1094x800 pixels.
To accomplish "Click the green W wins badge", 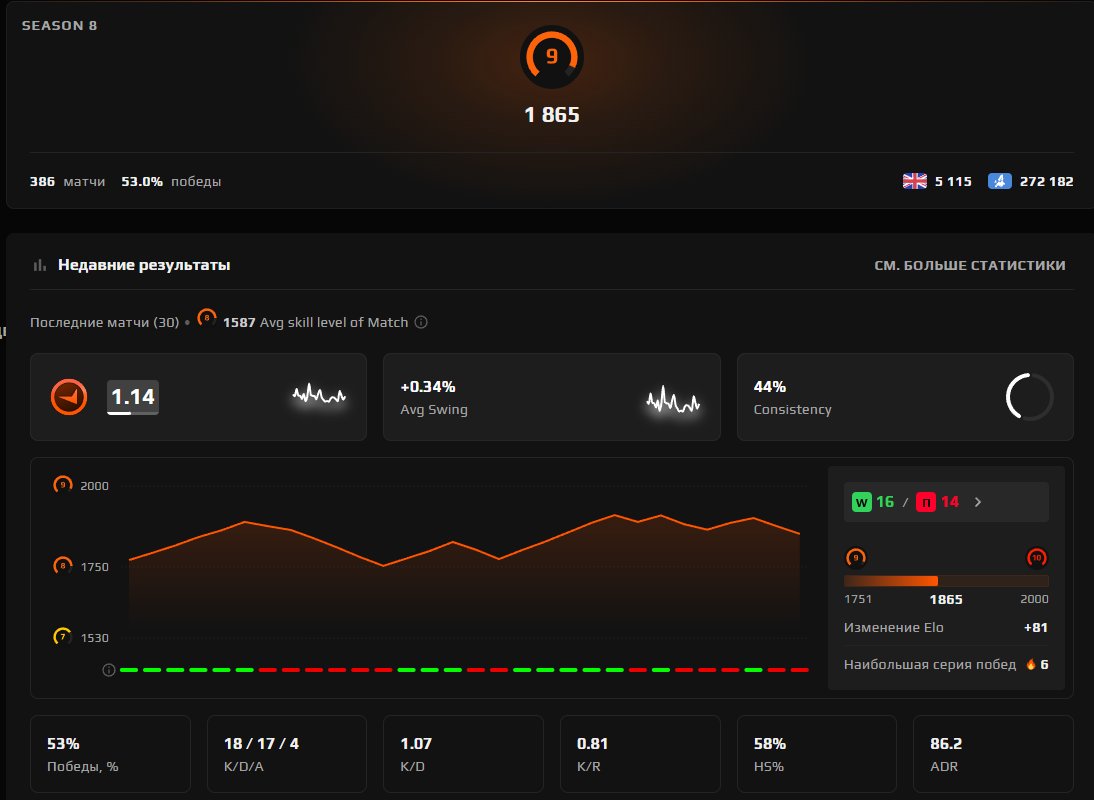I will pyautogui.click(x=862, y=502).
